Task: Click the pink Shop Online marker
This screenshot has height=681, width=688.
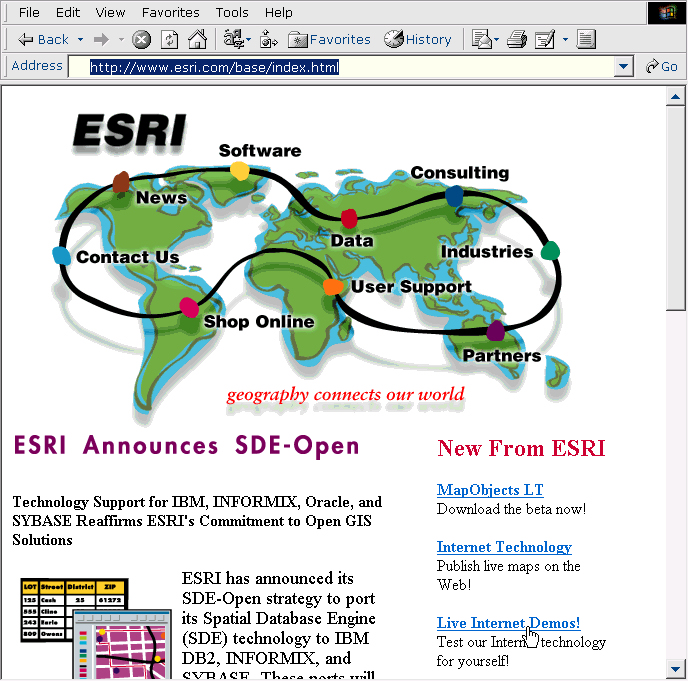Action: 189,307
